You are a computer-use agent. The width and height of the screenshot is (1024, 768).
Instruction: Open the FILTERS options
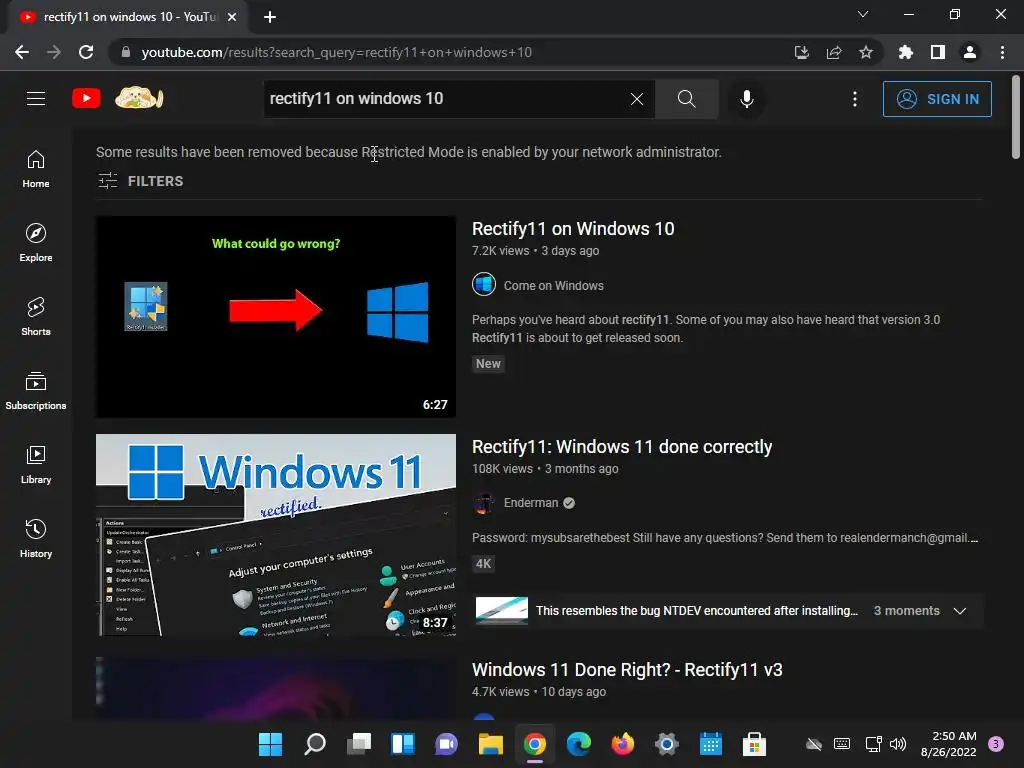click(140, 181)
